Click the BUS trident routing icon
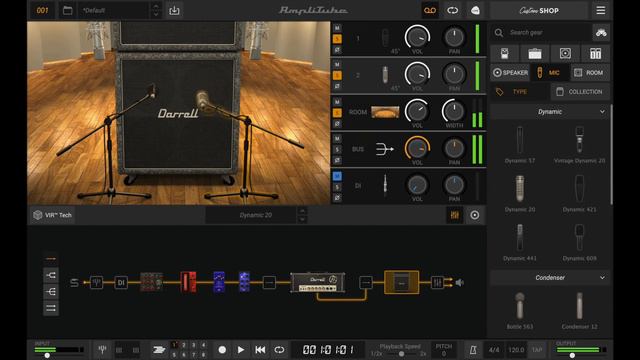Viewport: 640px width, 360px height. coord(384,149)
